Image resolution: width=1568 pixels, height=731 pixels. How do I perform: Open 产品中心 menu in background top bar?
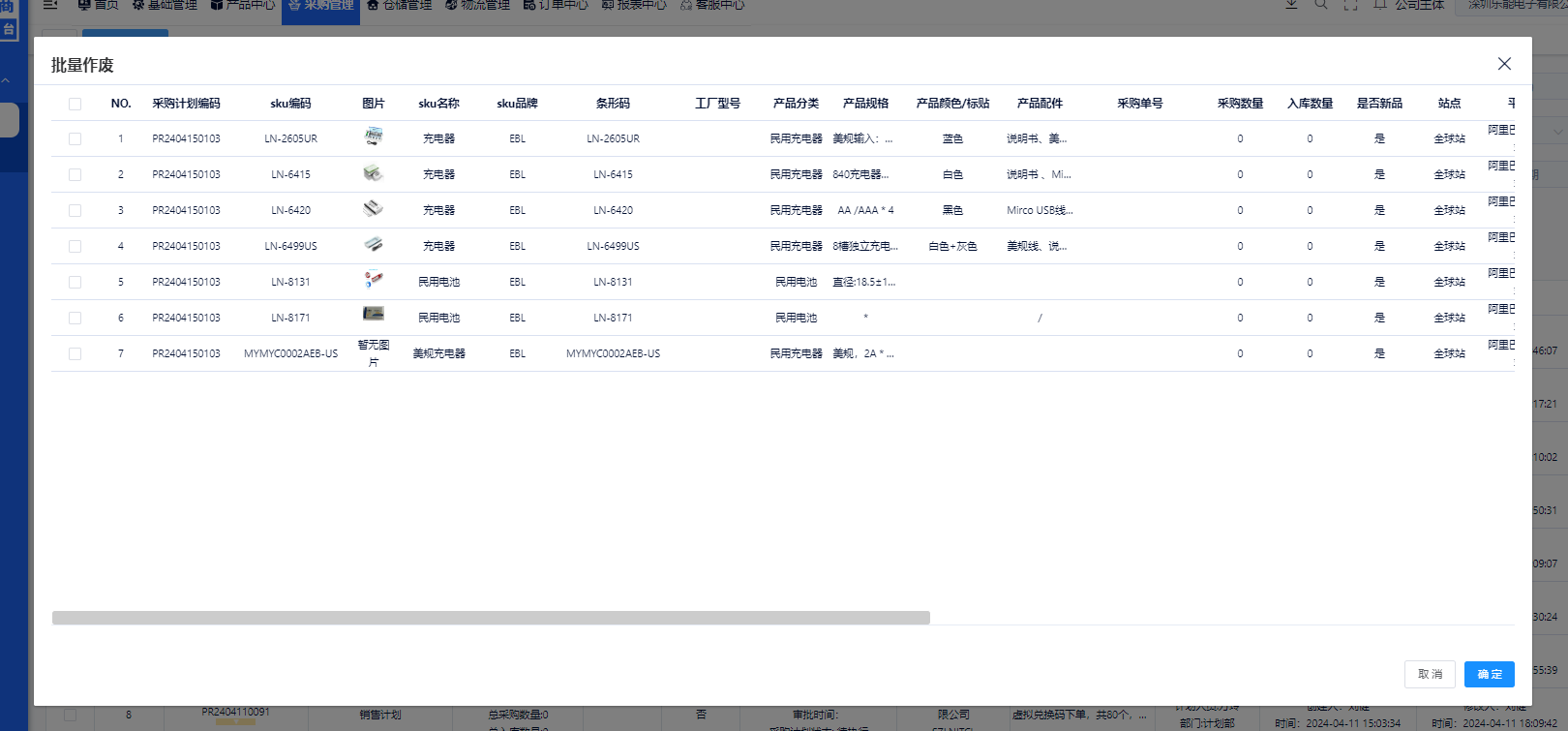(x=243, y=6)
